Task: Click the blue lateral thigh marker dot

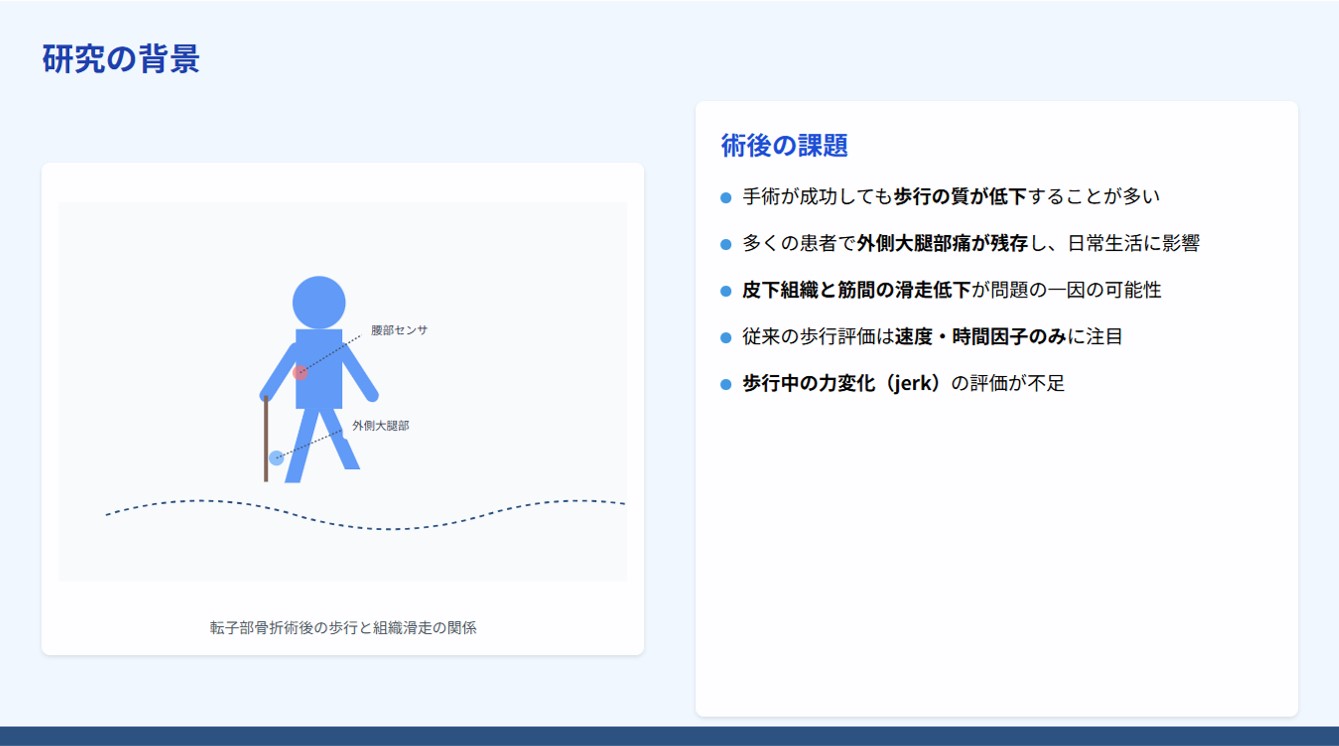Action: tap(277, 458)
